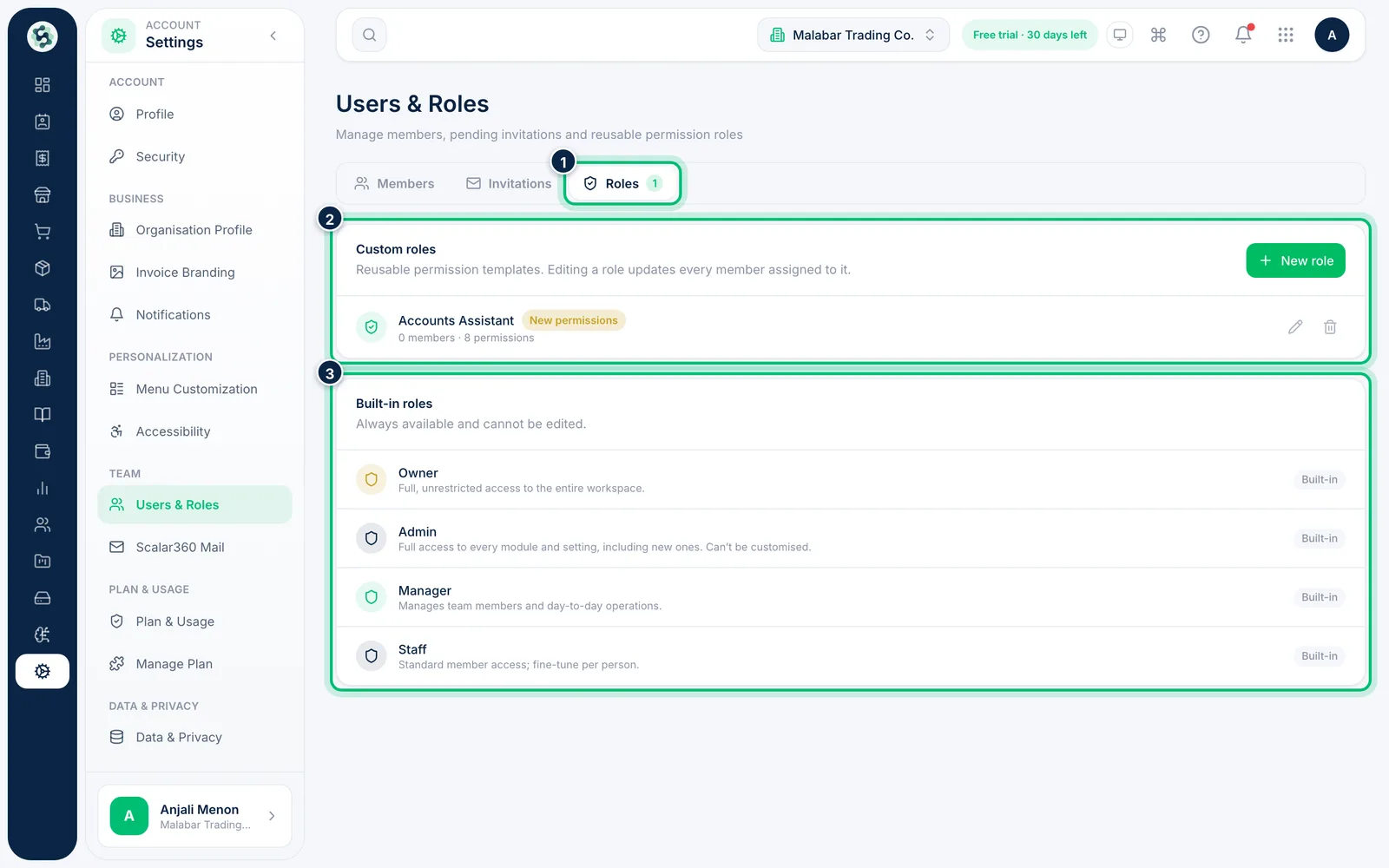Open the delivery truck icon in the left rail
Viewport: 1389px width, 868px height.
(x=43, y=305)
